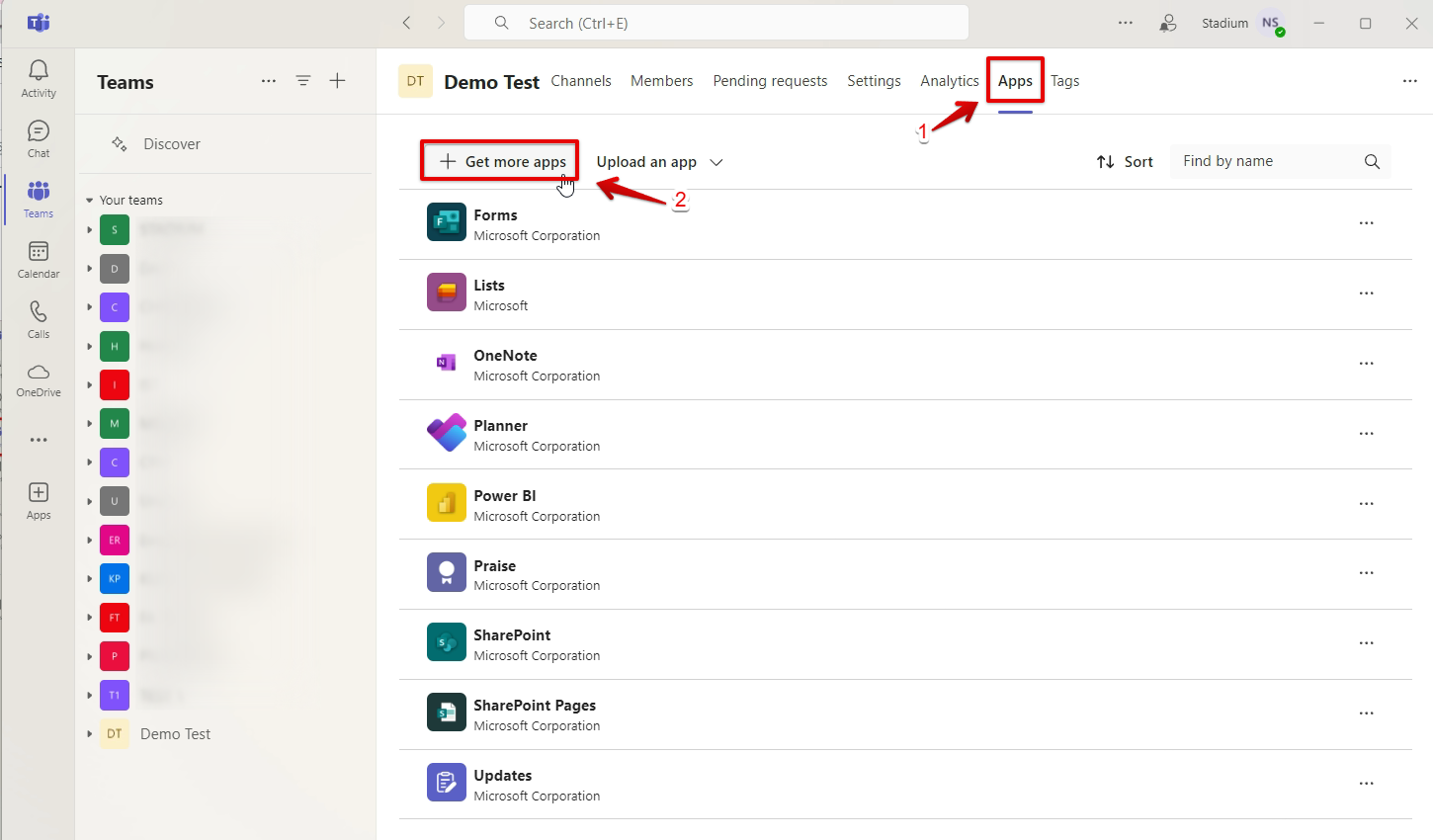The image size is (1433, 840).
Task: Open the Settings tab
Action: (874, 81)
